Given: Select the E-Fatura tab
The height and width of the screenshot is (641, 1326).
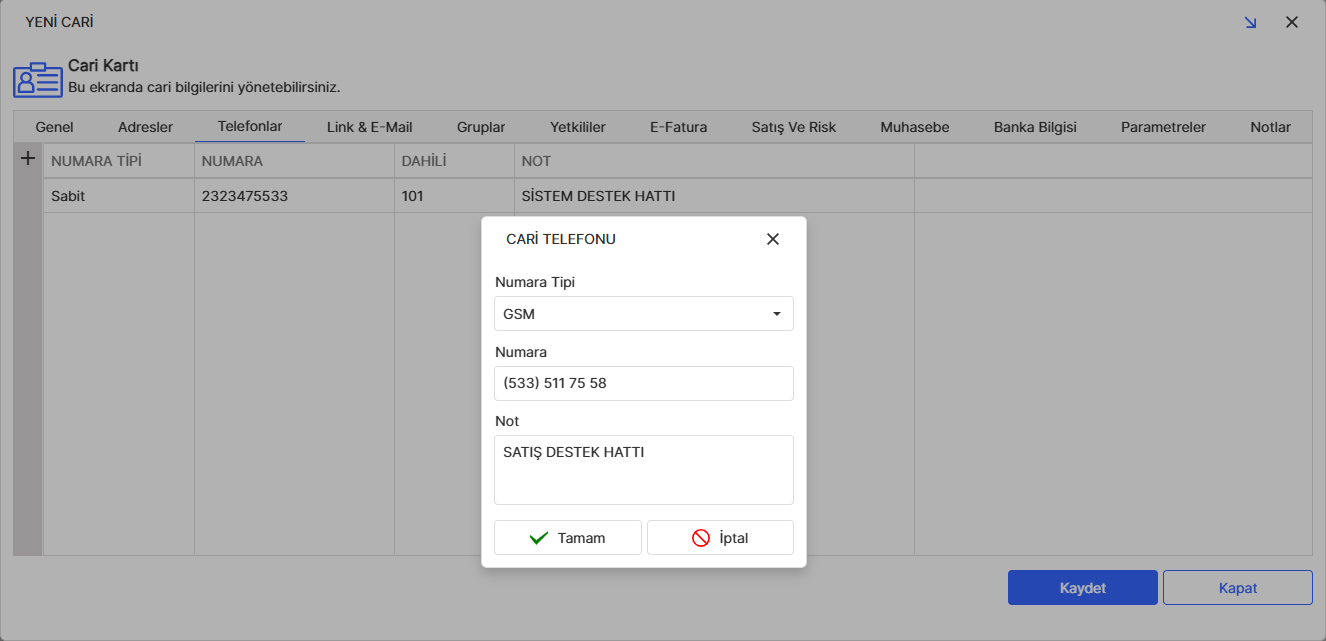Looking at the screenshot, I should pyautogui.click(x=678, y=127).
